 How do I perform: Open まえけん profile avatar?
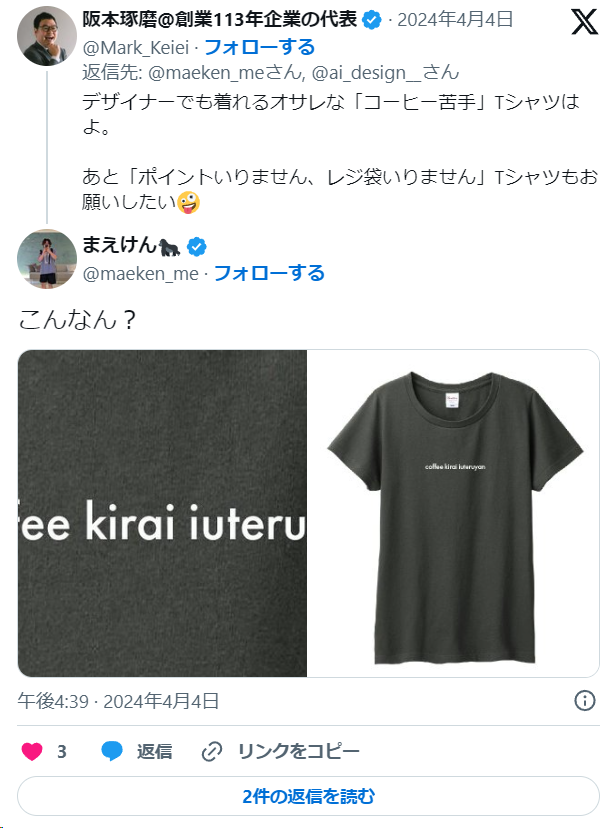[47, 259]
